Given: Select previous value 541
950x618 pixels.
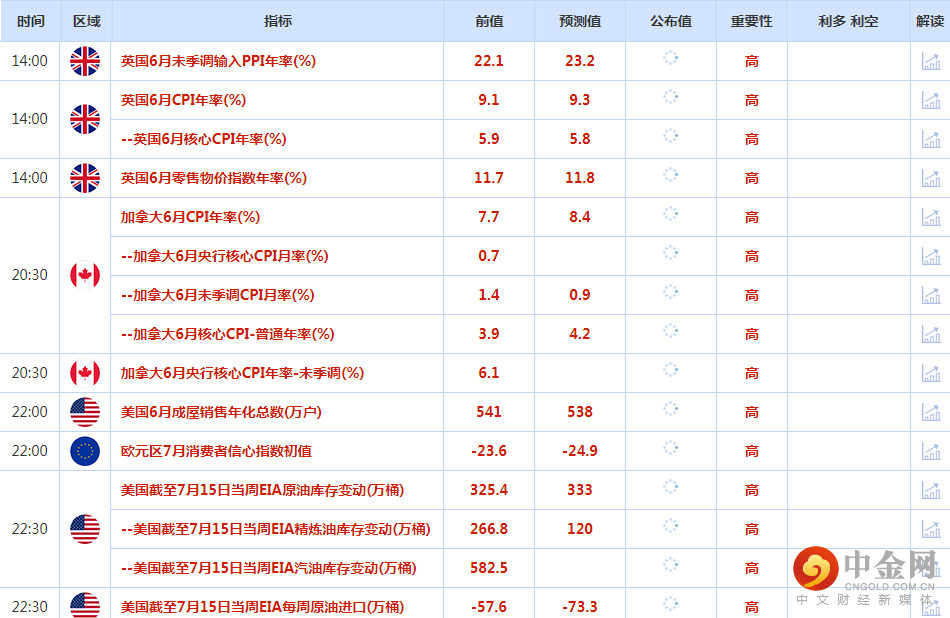Looking at the screenshot, I should [489, 412].
